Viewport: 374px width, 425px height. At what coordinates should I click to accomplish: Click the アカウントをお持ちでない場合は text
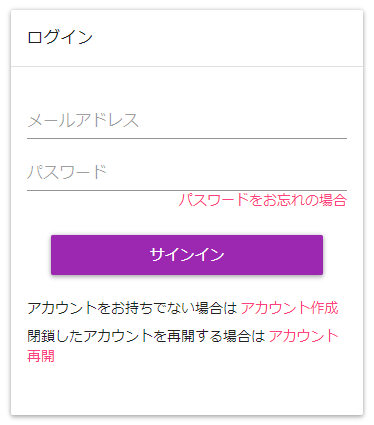(x=132, y=308)
